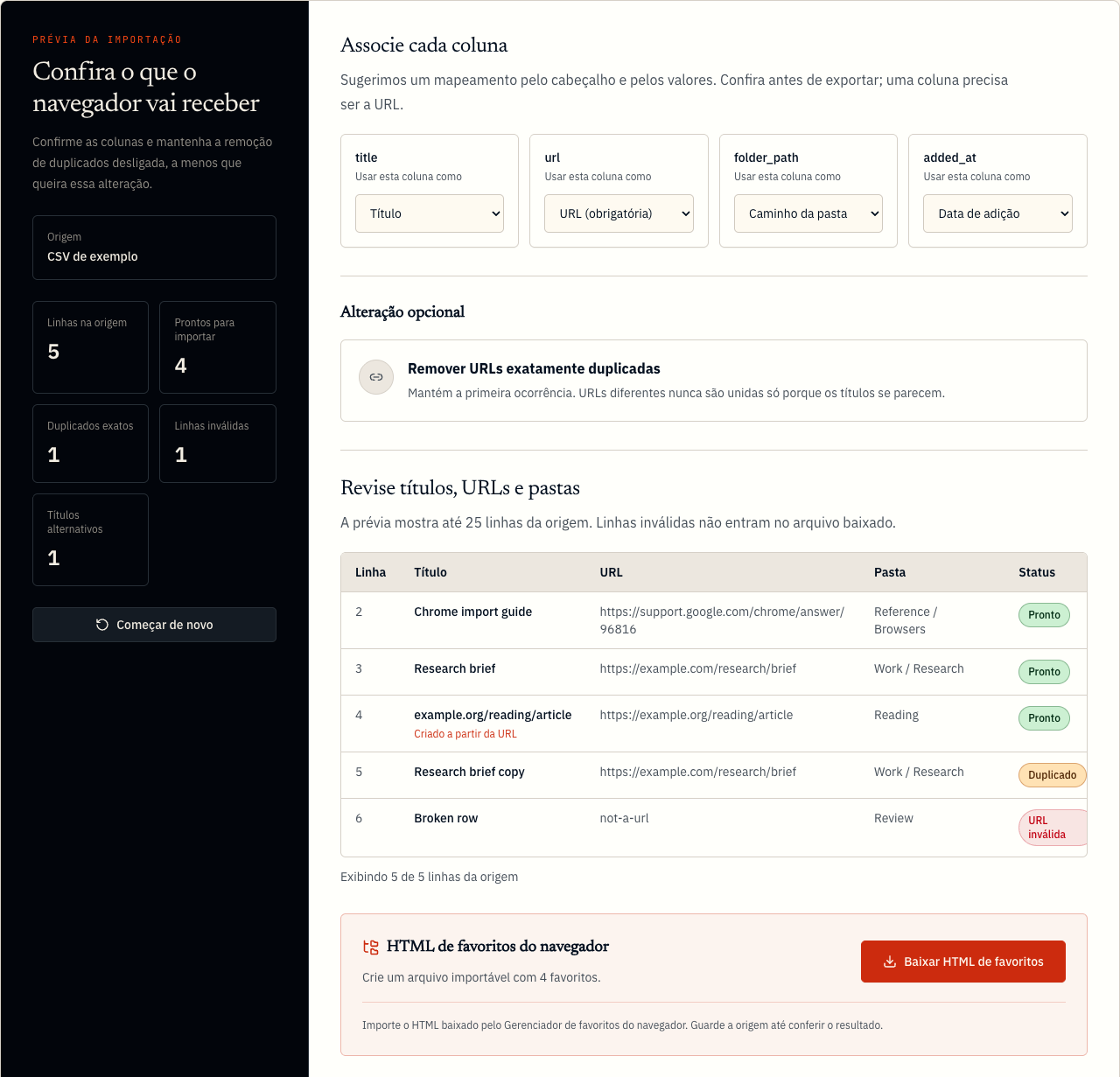Viewport: 1120px width, 1077px height.
Task: Click the Research brief copy title cell
Action: point(470,772)
